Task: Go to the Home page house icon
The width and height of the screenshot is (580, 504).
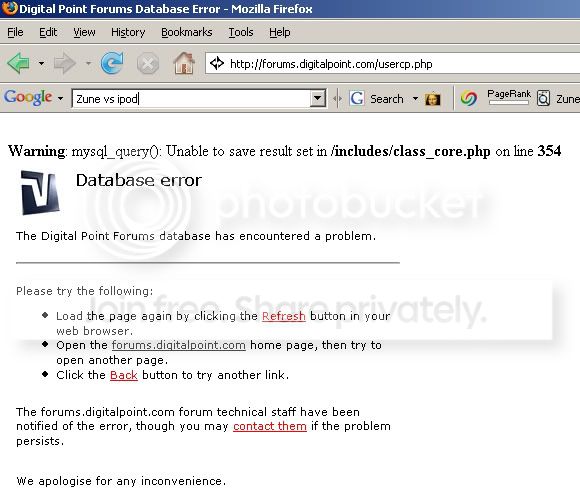Action: (184, 63)
